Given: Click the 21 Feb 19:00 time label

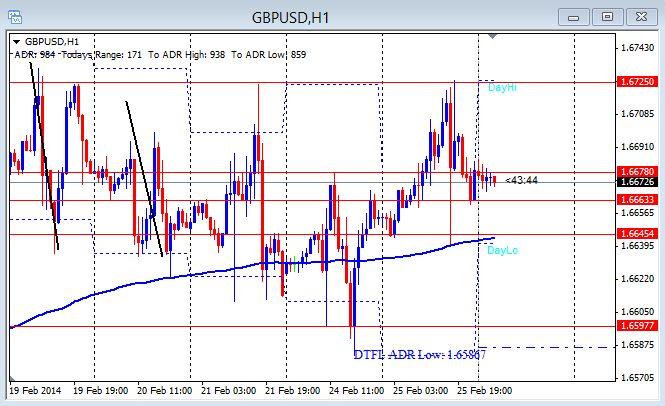Looking at the screenshot, I should point(292,390).
